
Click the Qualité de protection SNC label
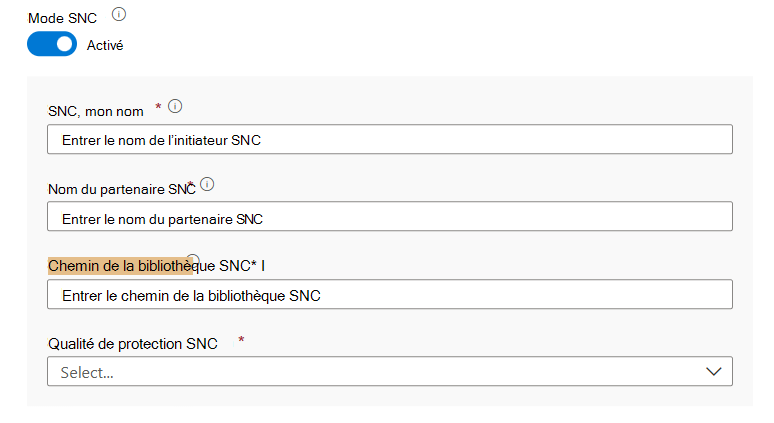pos(133,344)
